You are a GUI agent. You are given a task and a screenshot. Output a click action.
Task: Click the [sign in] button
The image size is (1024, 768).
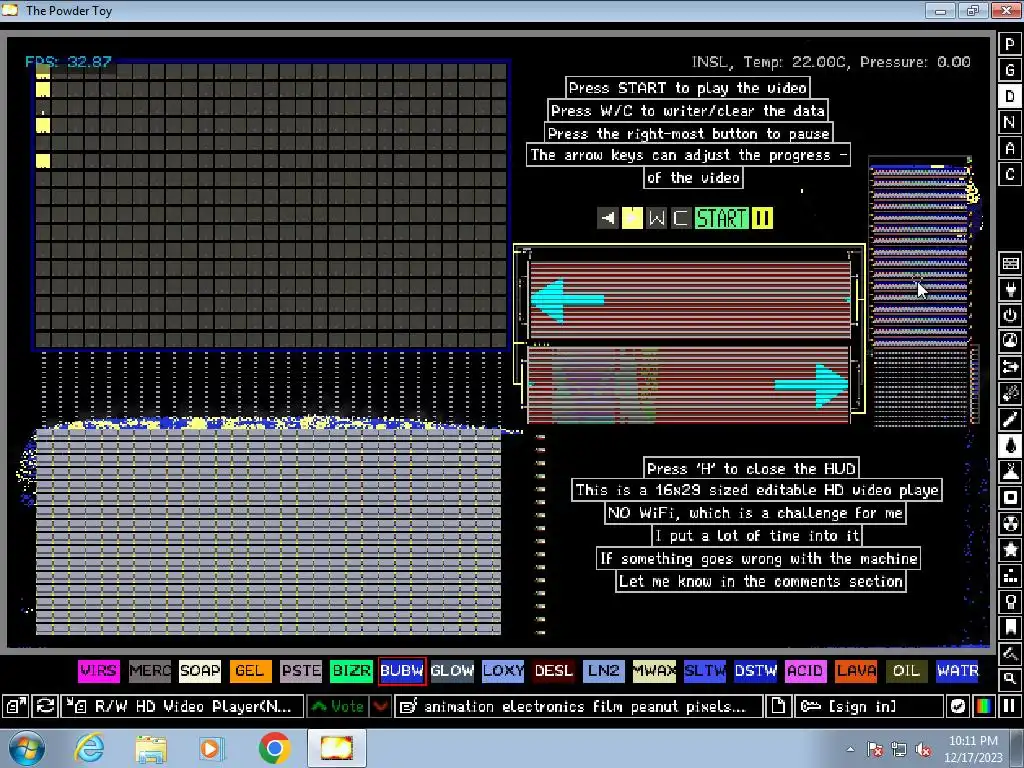[869, 706]
